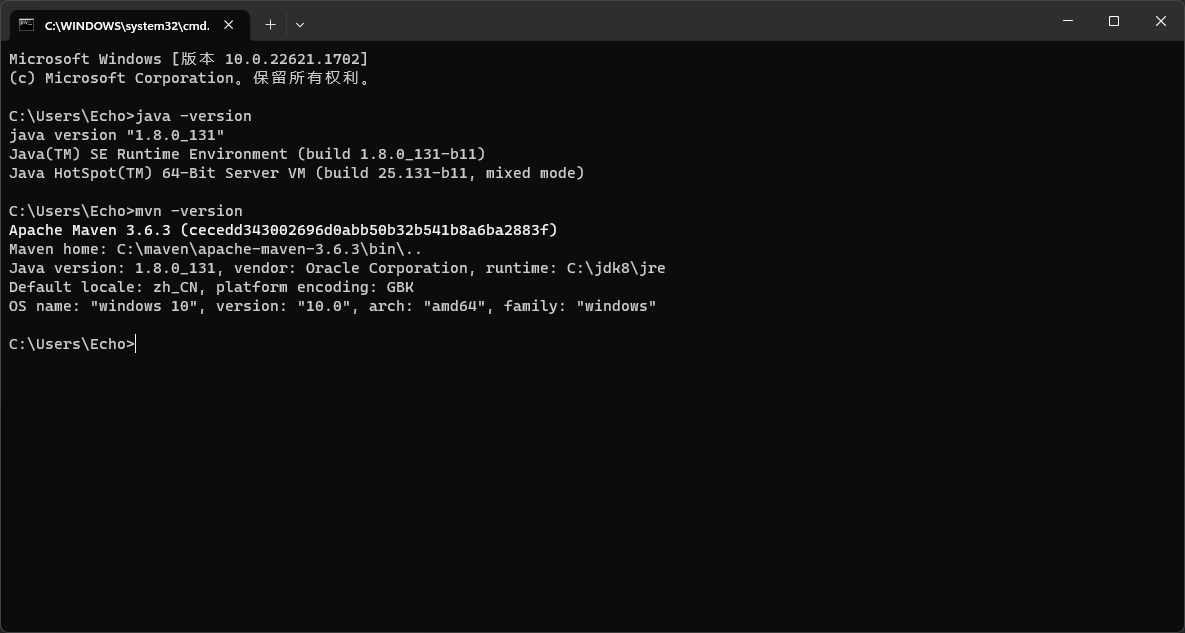Maximize the terminal window
Viewport: 1185px width, 633px height.
(1114, 21)
